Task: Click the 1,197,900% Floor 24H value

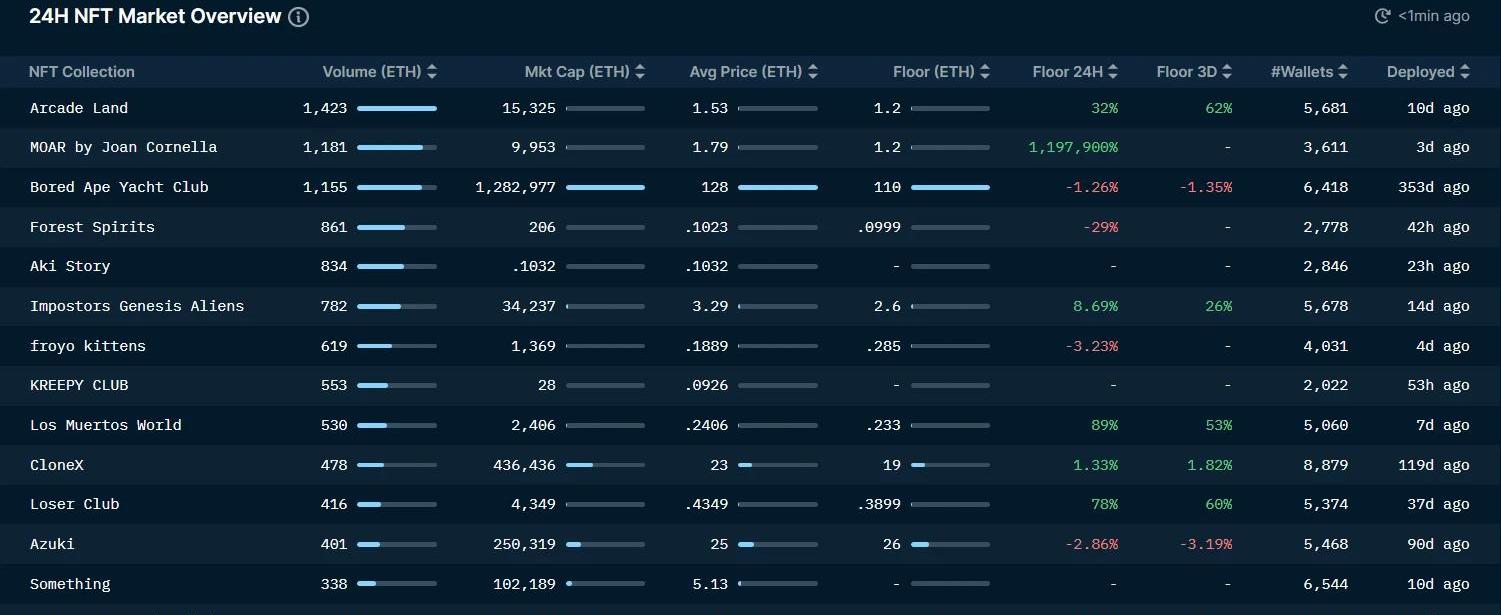Action: 1073,147
